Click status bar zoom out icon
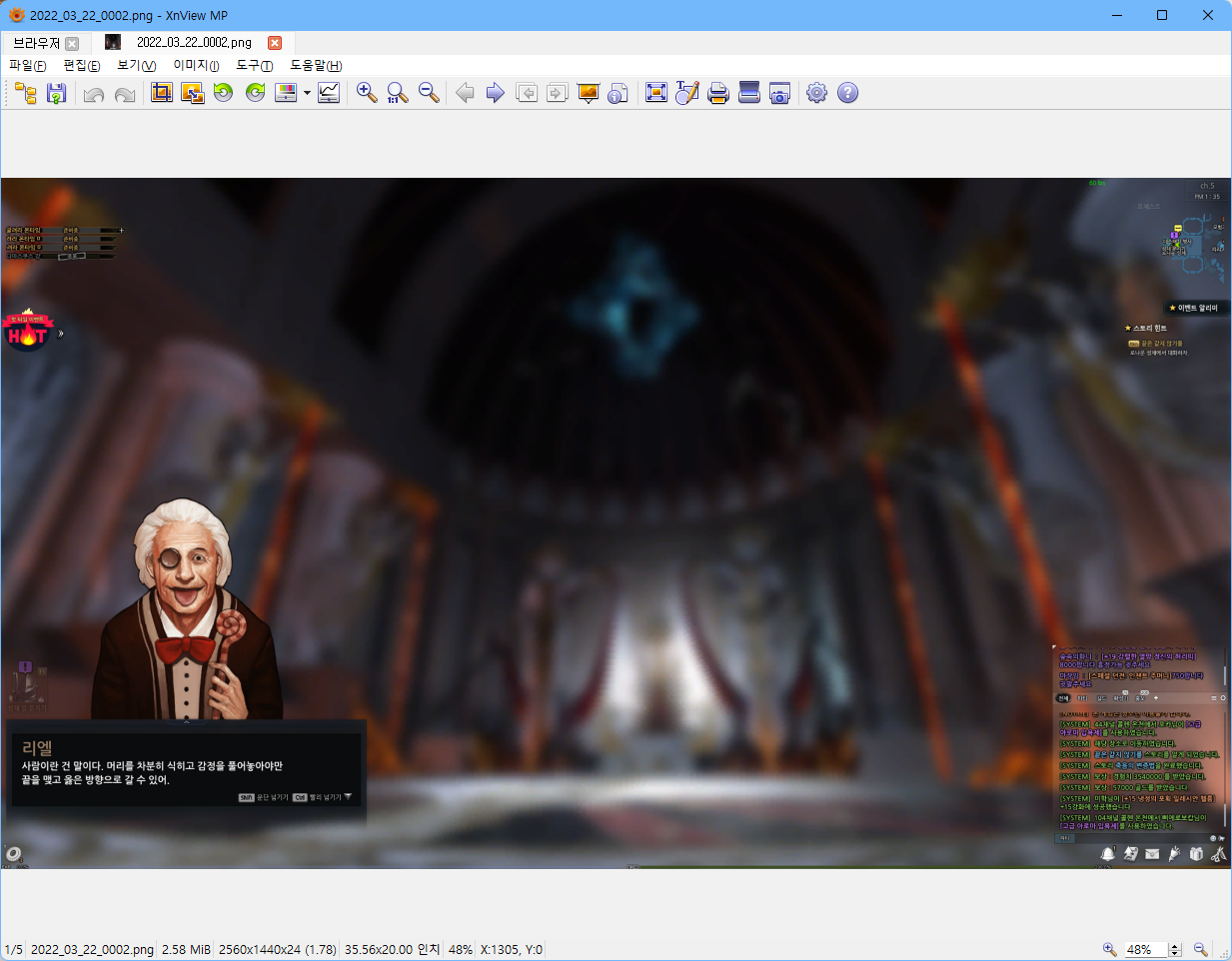1232x961 pixels. (1200, 949)
